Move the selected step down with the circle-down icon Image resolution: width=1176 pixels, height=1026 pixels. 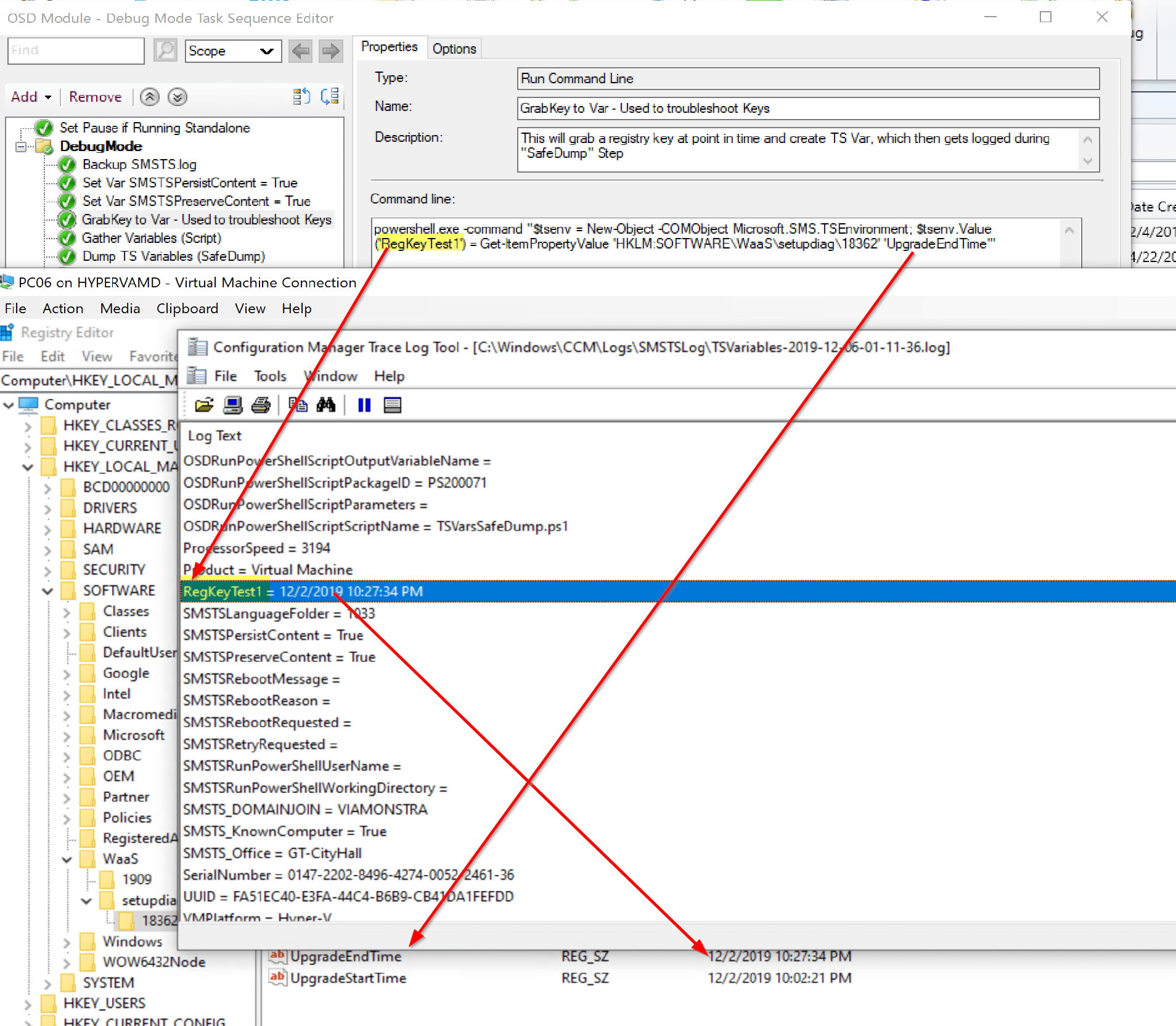[x=177, y=97]
